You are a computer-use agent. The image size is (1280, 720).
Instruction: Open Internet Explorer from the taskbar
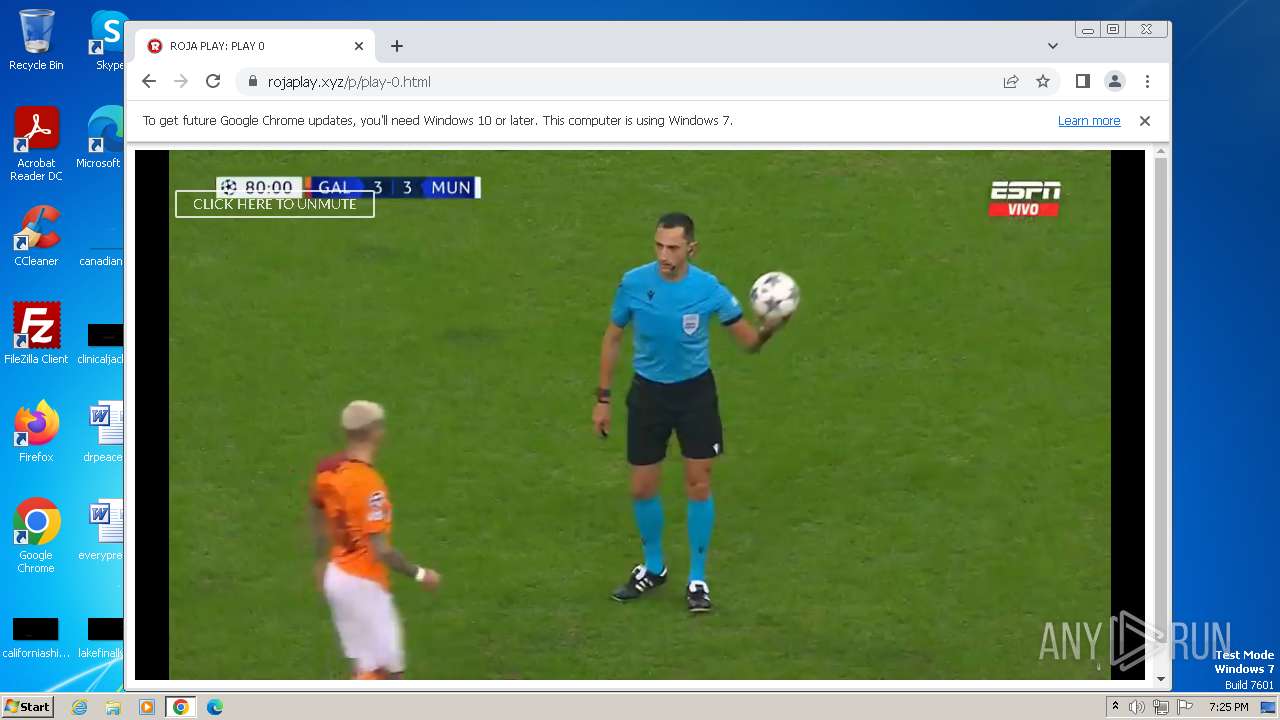click(x=80, y=707)
